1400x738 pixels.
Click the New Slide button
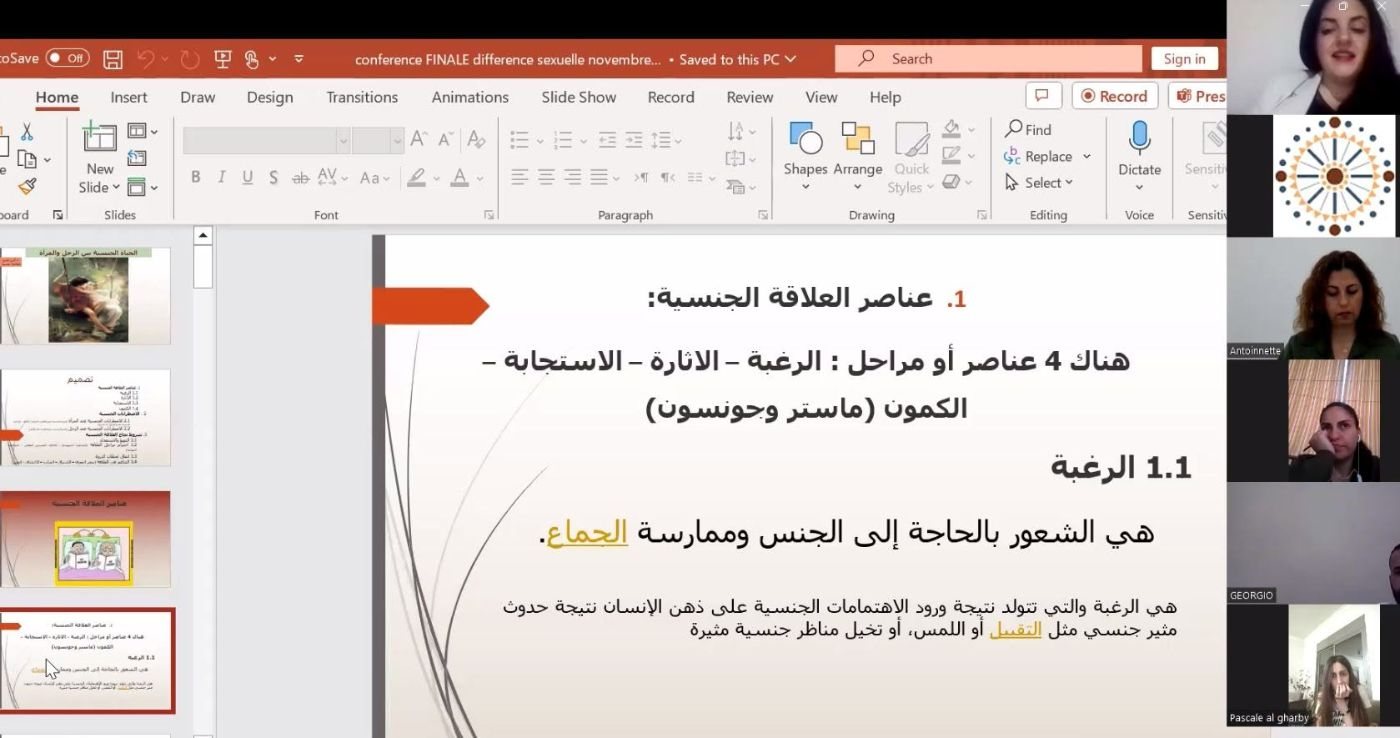coord(100,158)
